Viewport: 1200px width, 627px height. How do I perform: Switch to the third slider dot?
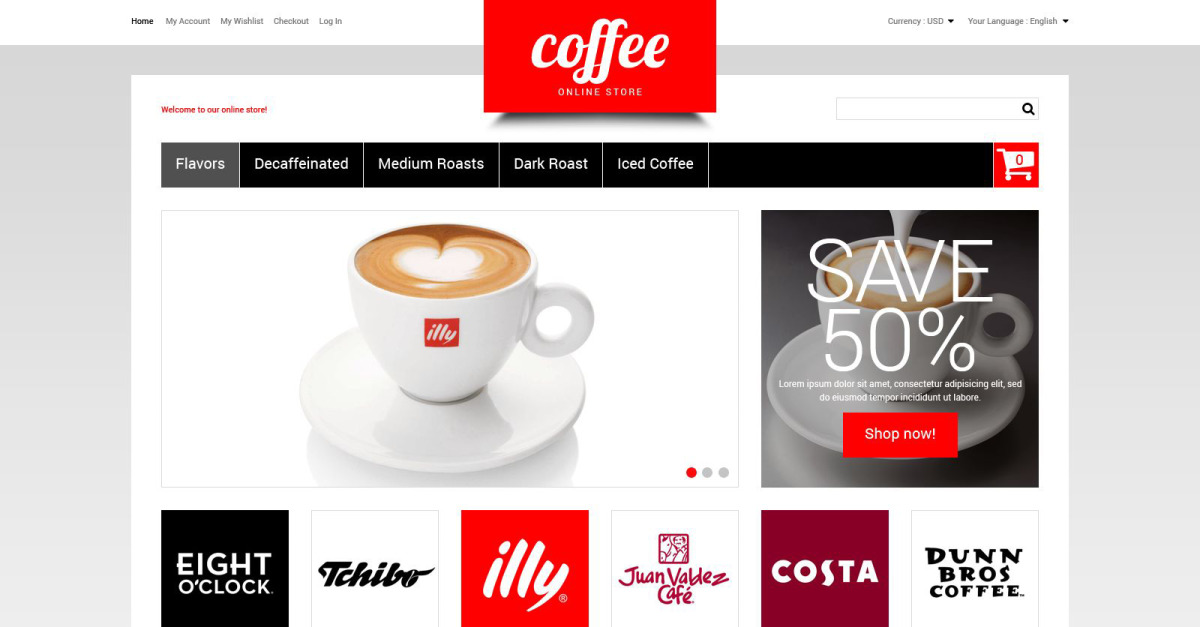[723, 473]
